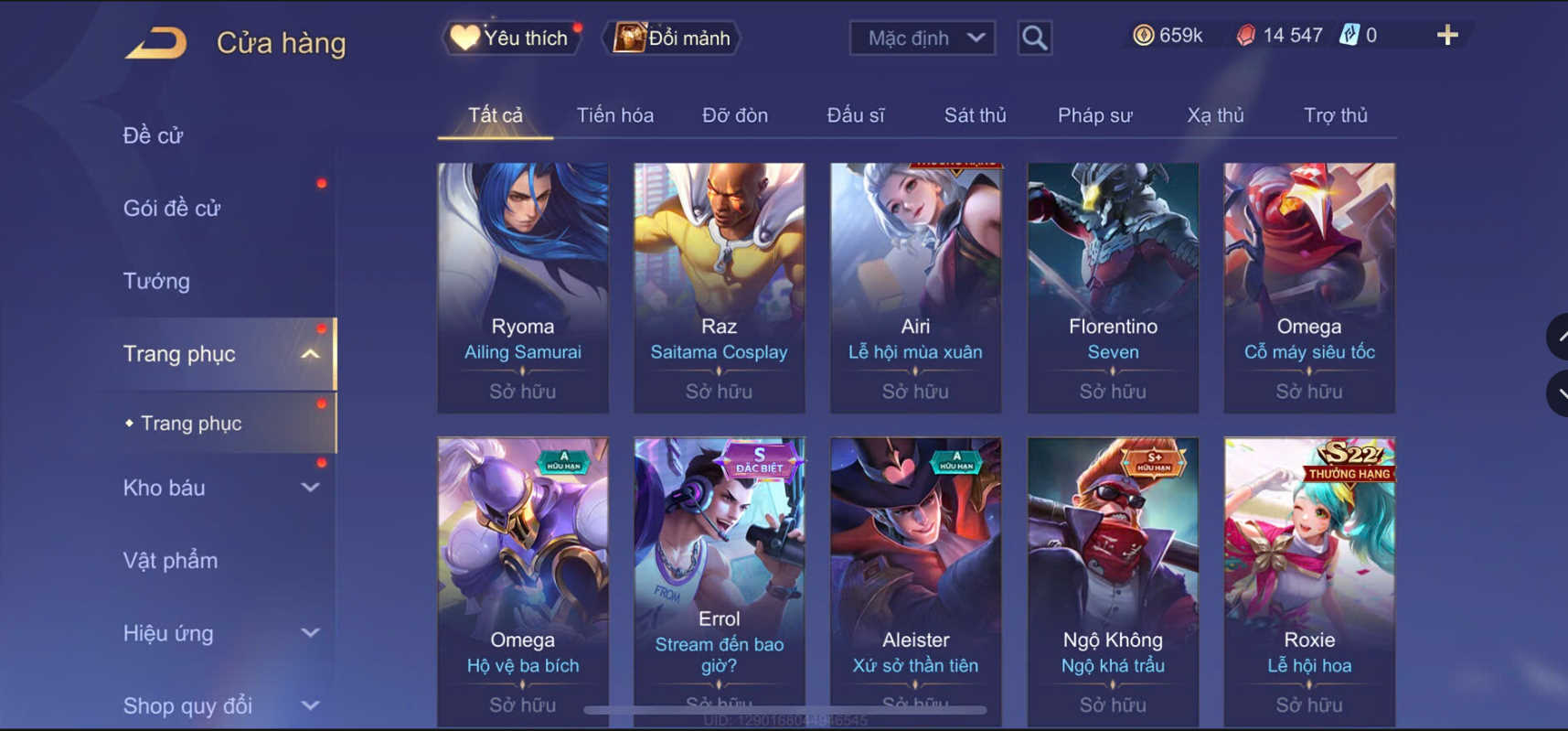Open the Roxie Lễ hội hoa skin
1568x731 pixels.
(1309, 582)
